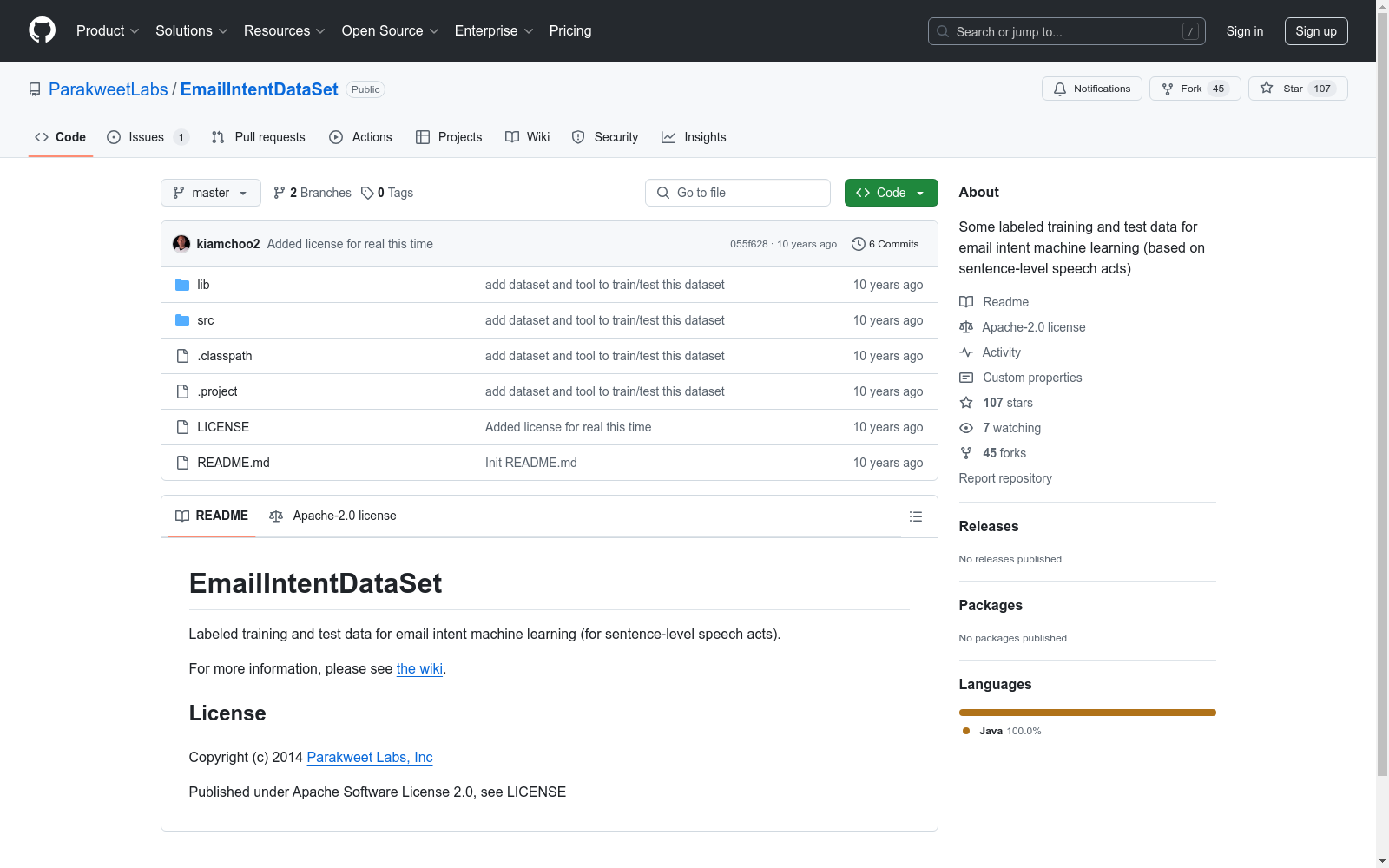The height and width of the screenshot is (868, 1389).
Task: Open the README.md file name
Action: 234,463
